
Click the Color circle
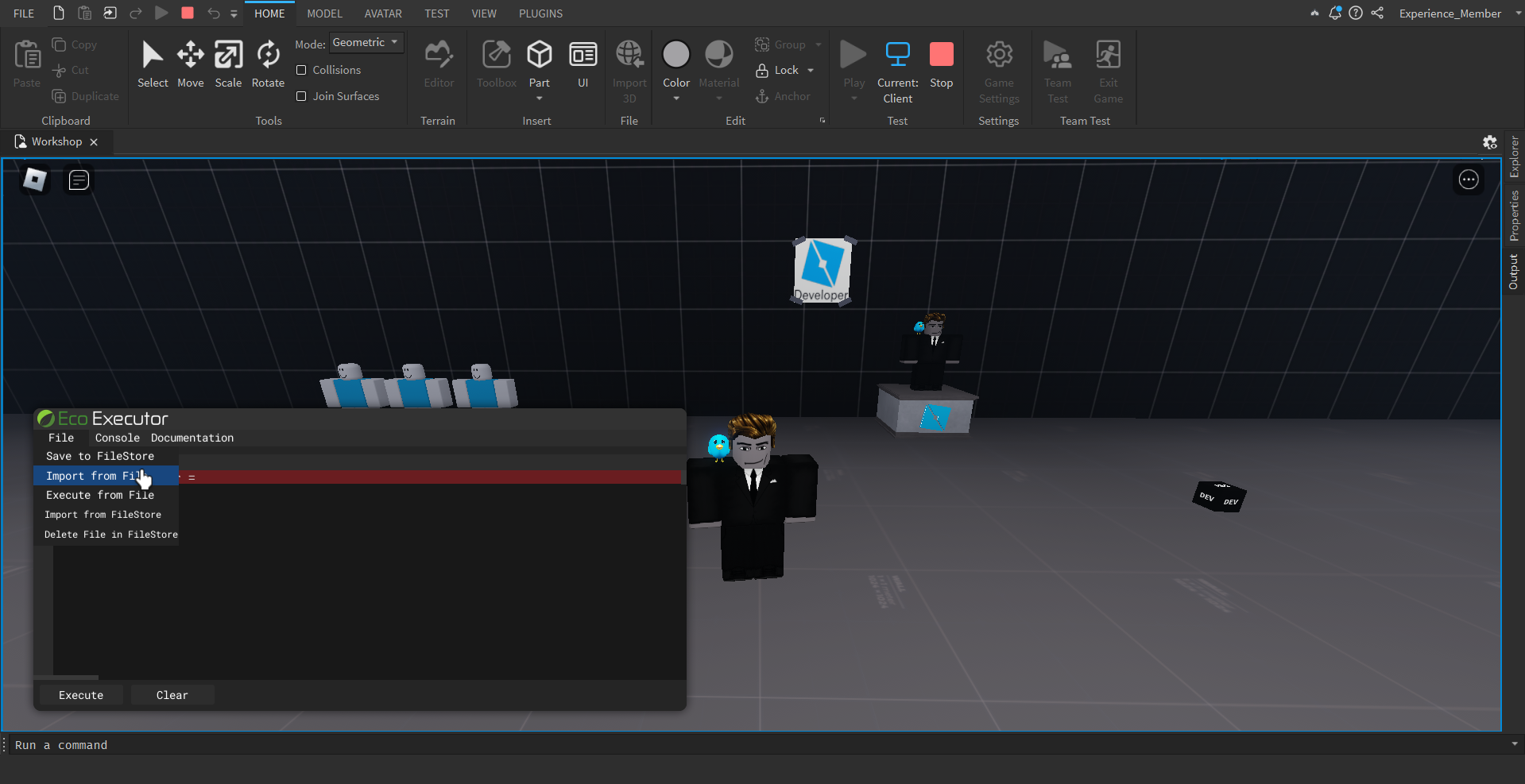point(676,55)
